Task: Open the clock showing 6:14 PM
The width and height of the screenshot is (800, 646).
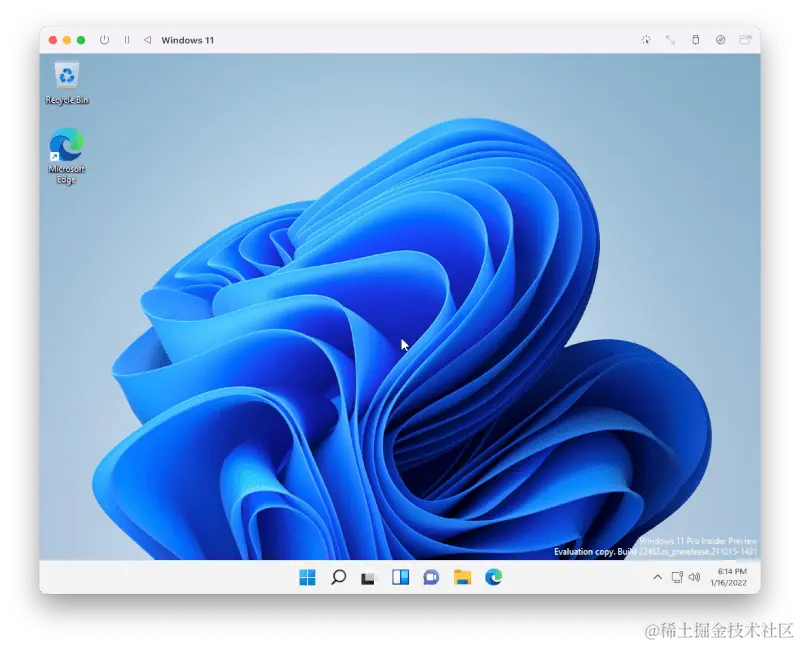Action: (x=729, y=577)
